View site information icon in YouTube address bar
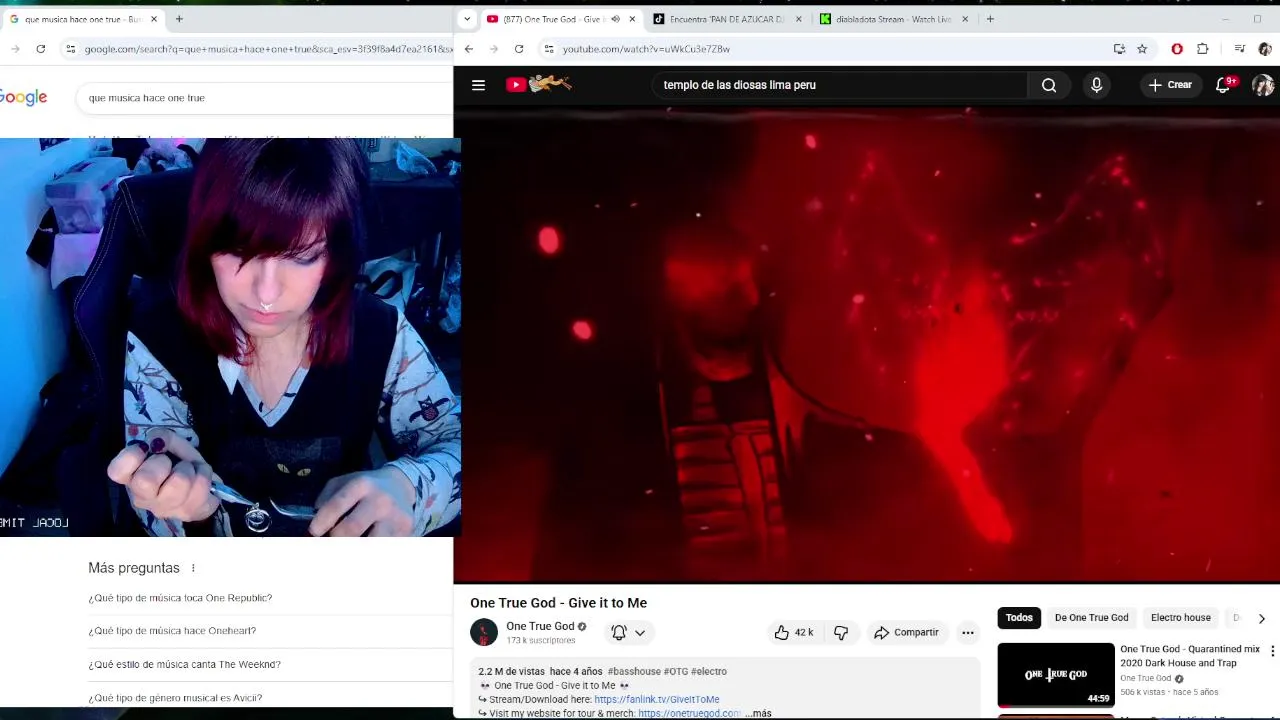 tap(548, 49)
